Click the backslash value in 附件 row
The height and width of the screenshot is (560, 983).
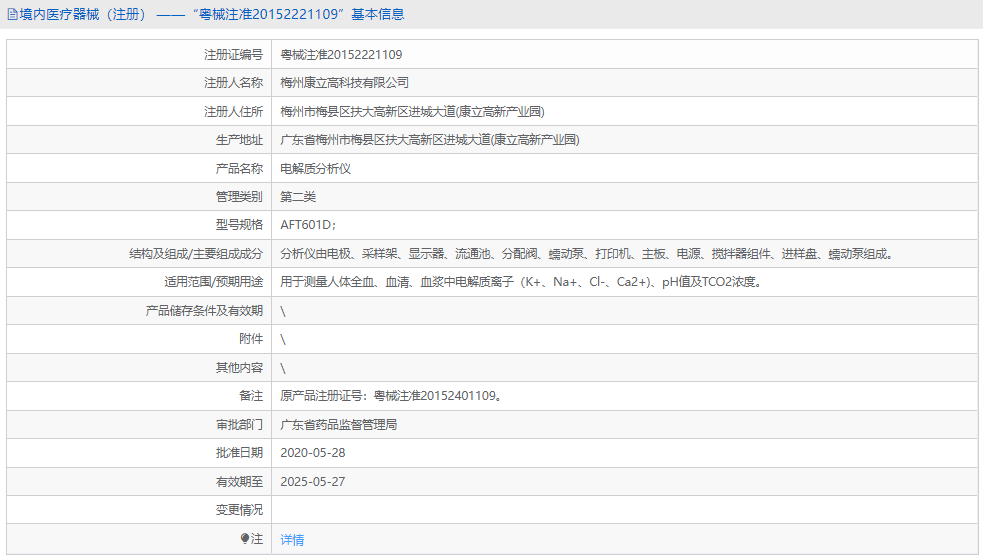[283, 340]
